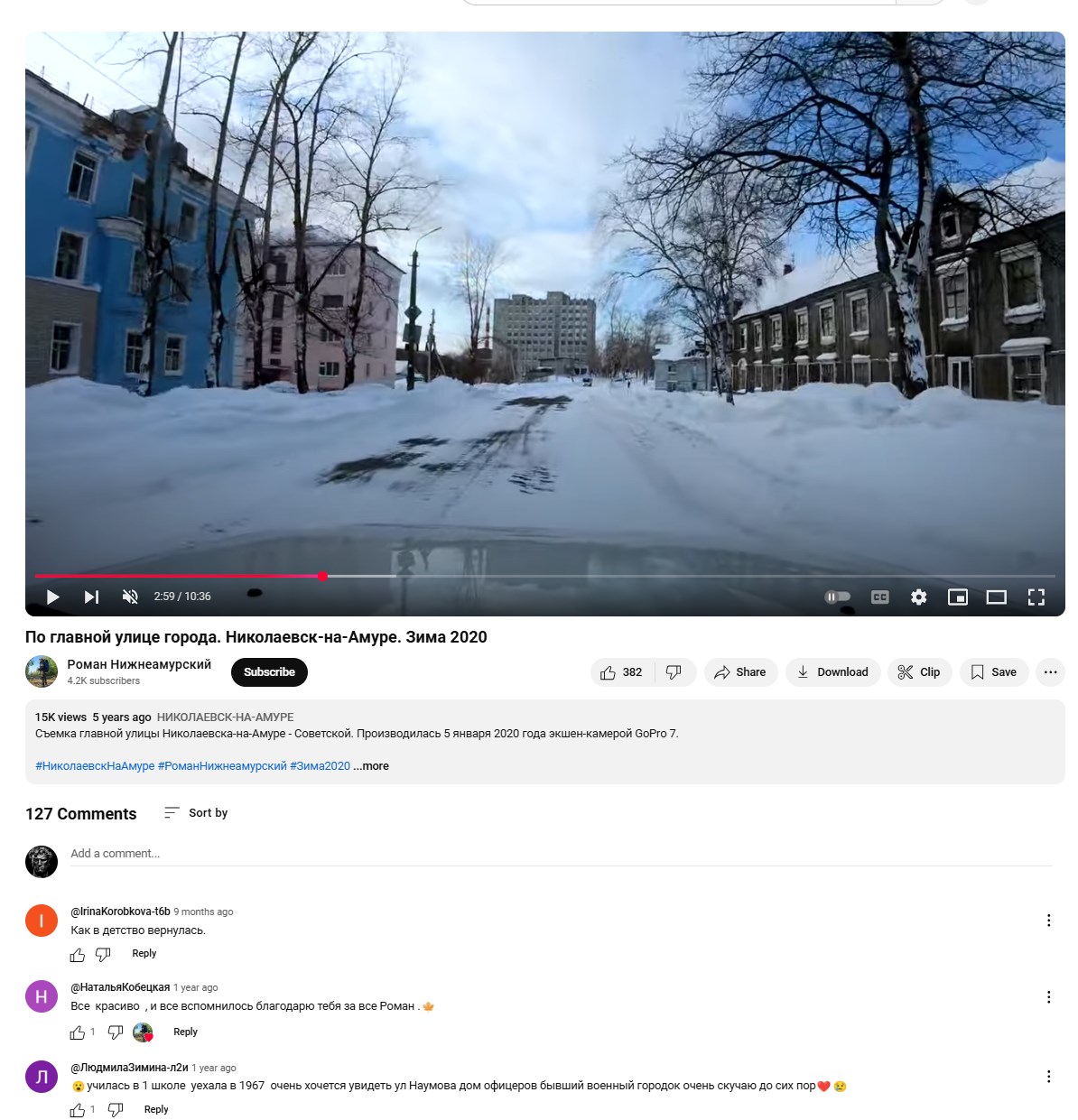
Task: Open the #НиколаевскНаАмуре hashtag link
Action: [95, 766]
